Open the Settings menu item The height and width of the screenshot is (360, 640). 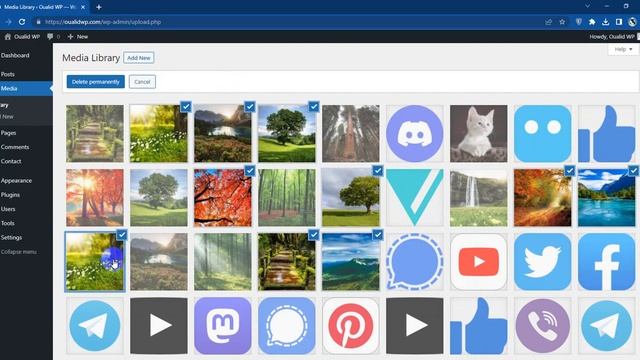[11, 238]
